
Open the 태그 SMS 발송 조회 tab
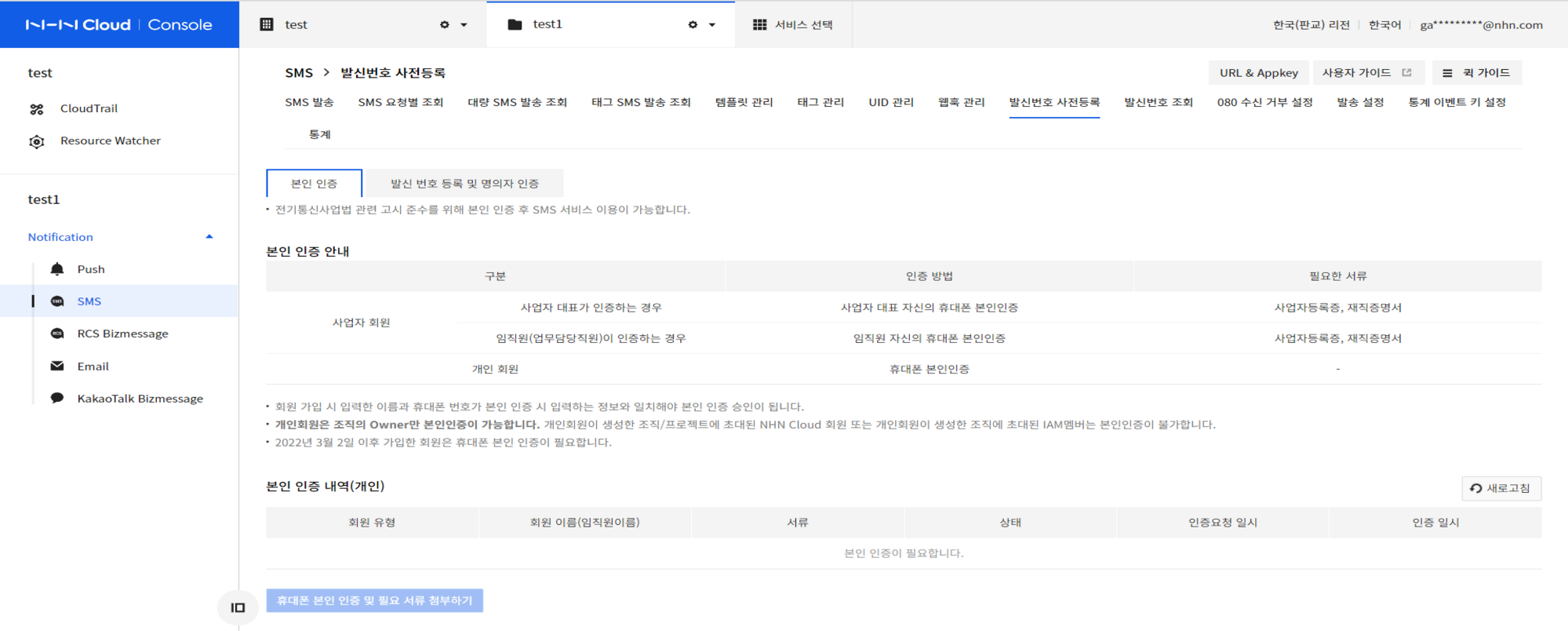click(641, 102)
